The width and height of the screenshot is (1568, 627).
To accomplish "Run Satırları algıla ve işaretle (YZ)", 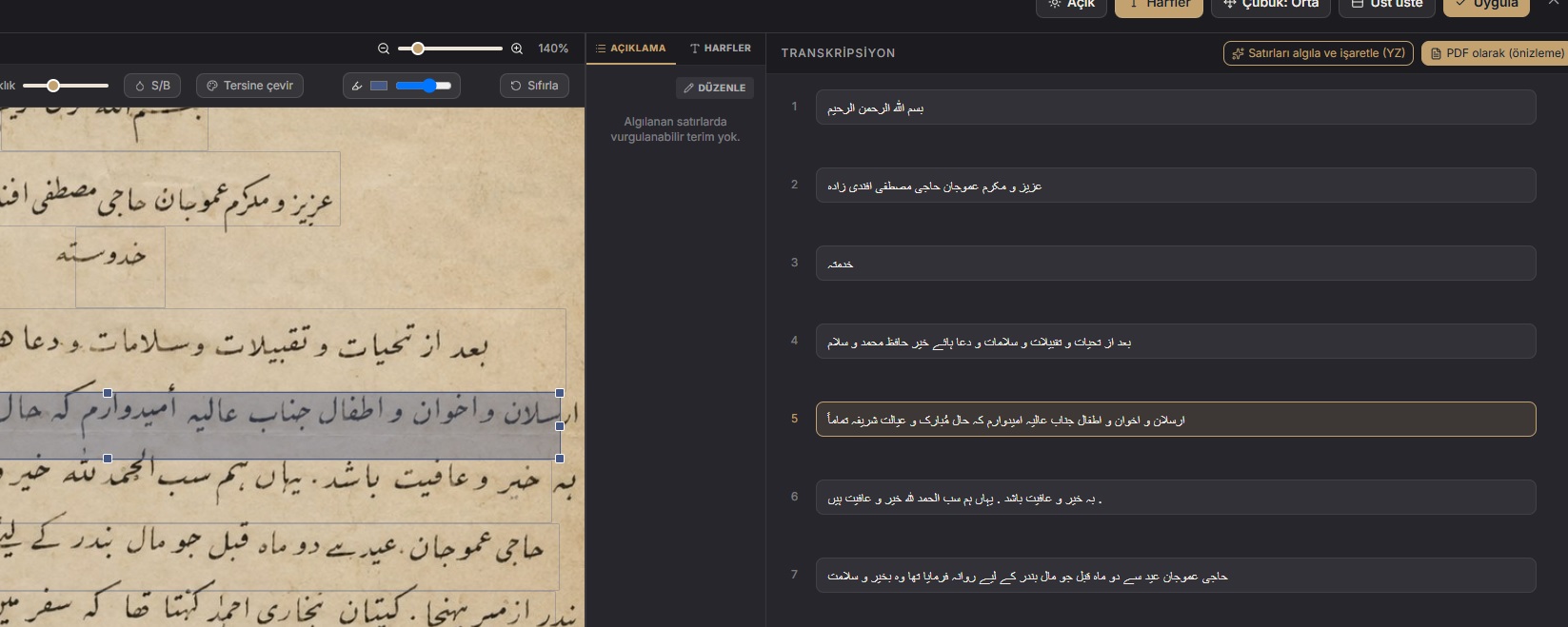I will (1319, 53).
